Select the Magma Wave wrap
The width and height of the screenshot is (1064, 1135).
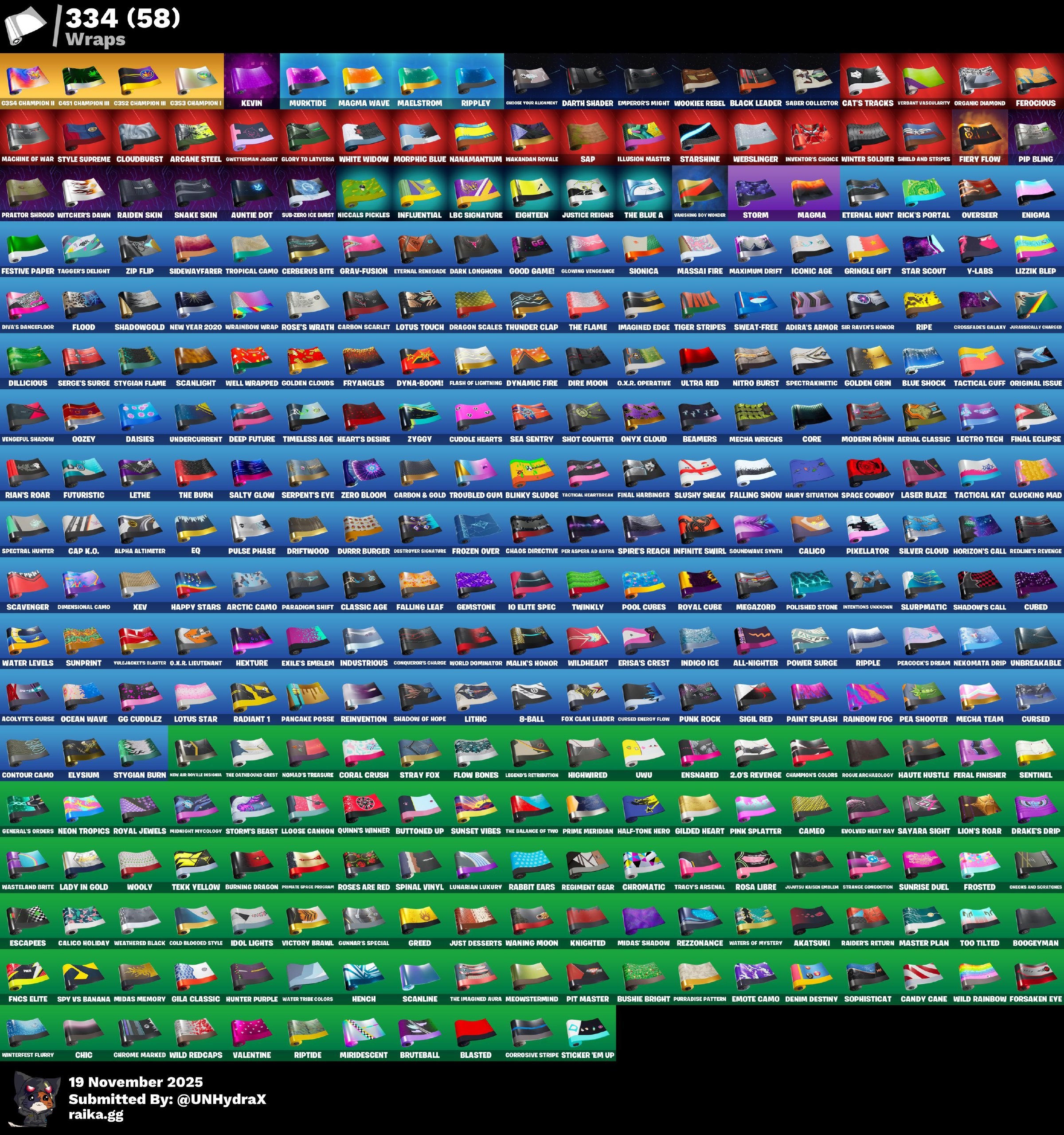point(364,79)
